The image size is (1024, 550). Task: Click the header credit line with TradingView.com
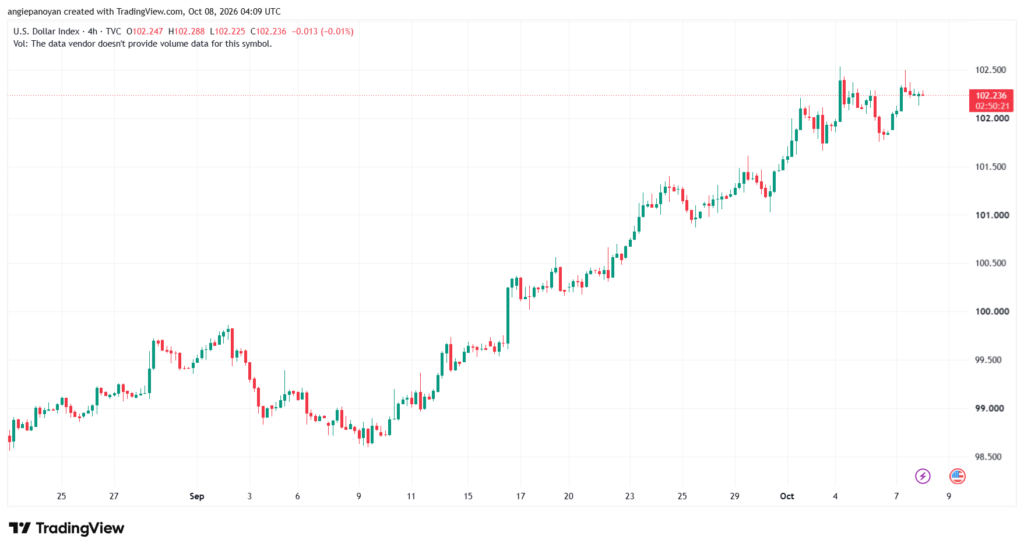click(x=144, y=12)
